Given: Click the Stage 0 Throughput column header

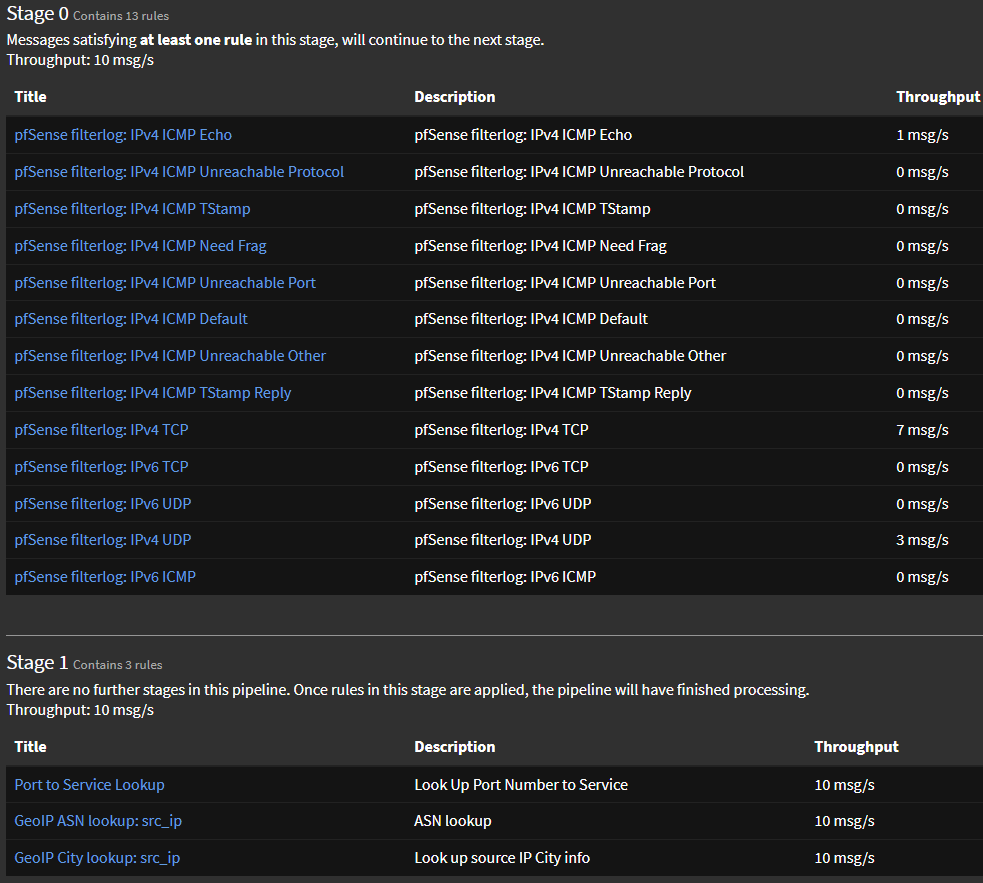Looking at the screenshot, I should (x=937, y=97).
